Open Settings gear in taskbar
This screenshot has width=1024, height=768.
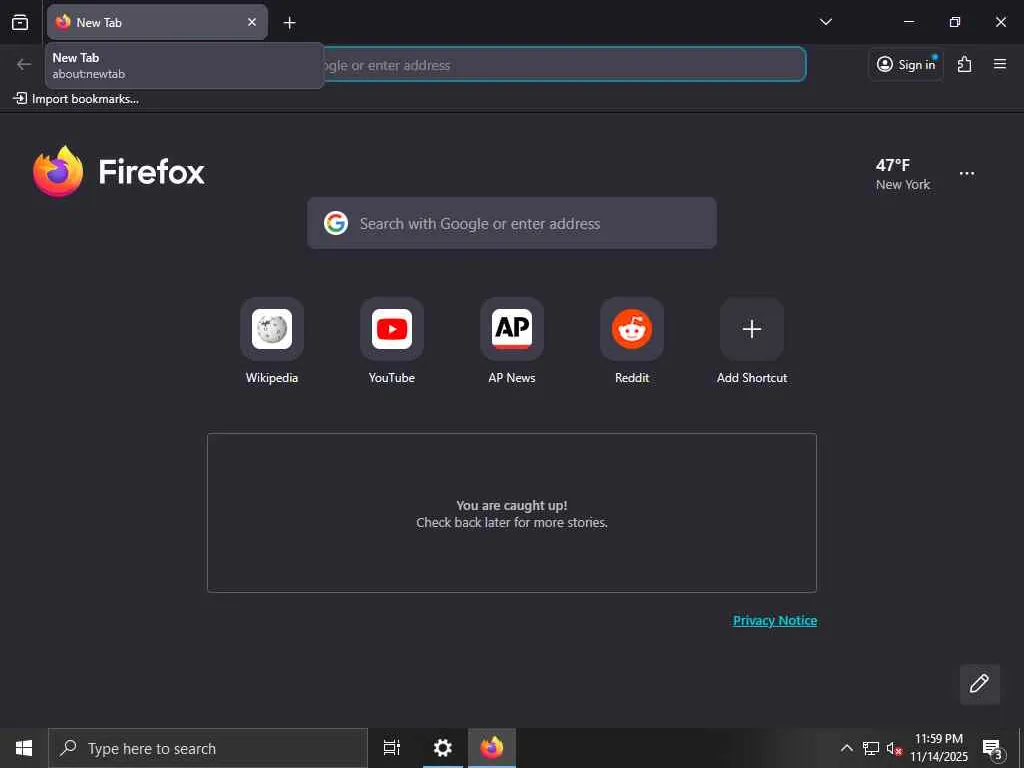(443, 748)
